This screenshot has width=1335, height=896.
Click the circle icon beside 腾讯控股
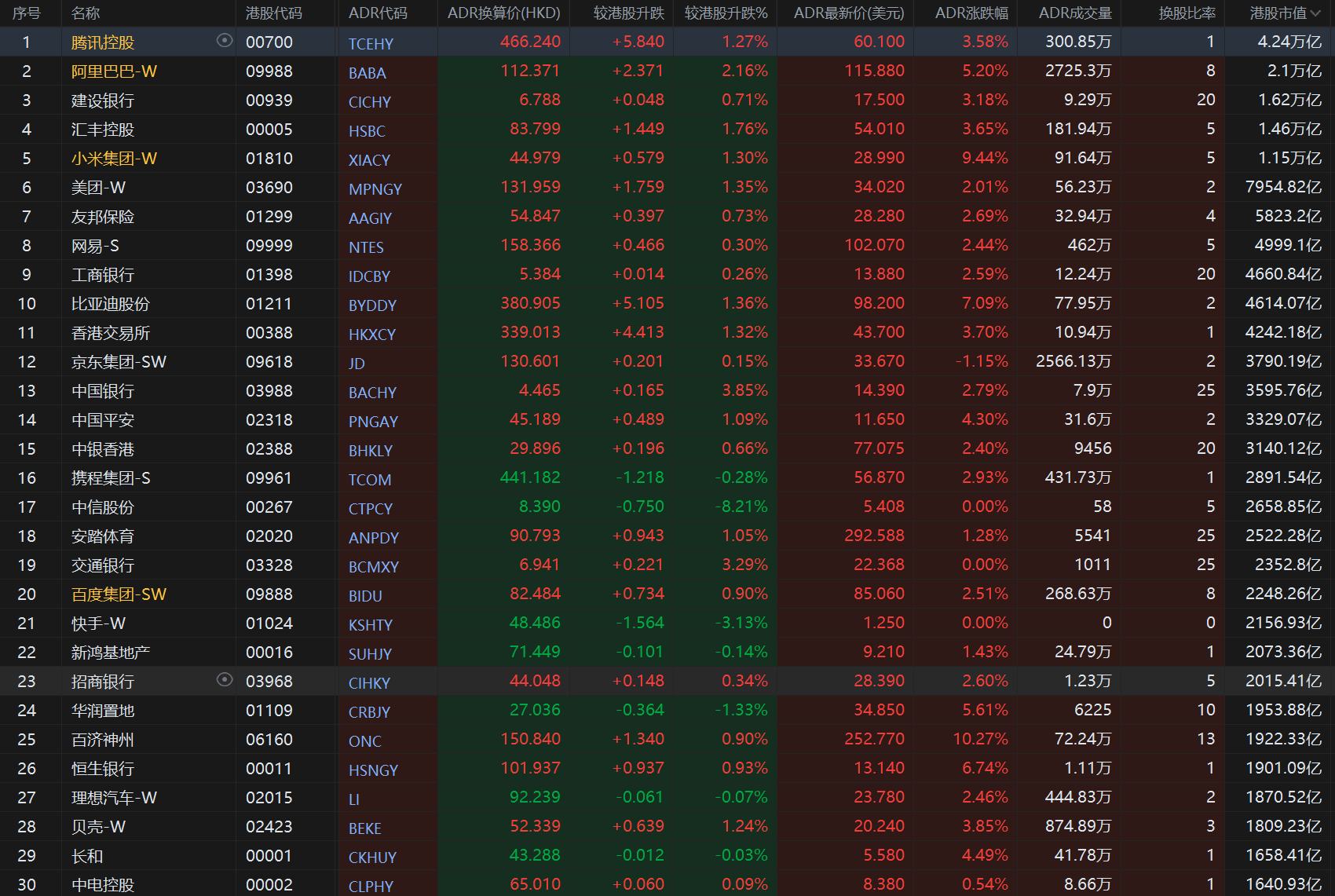point(225,41)
